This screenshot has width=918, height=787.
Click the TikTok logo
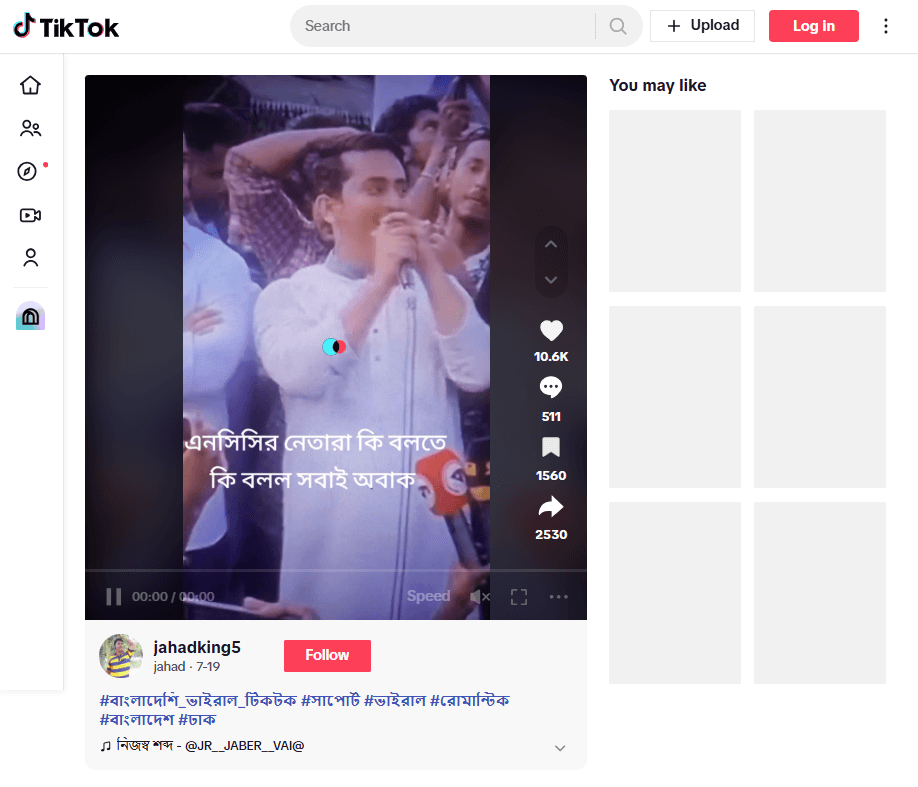(66, 26)
